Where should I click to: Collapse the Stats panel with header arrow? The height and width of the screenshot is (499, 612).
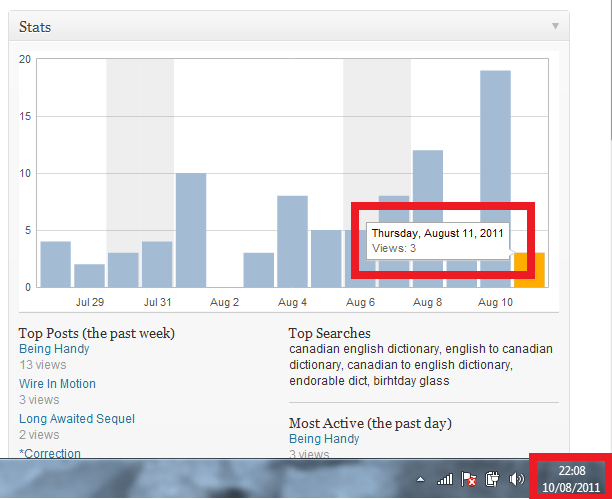click(554, 26)
